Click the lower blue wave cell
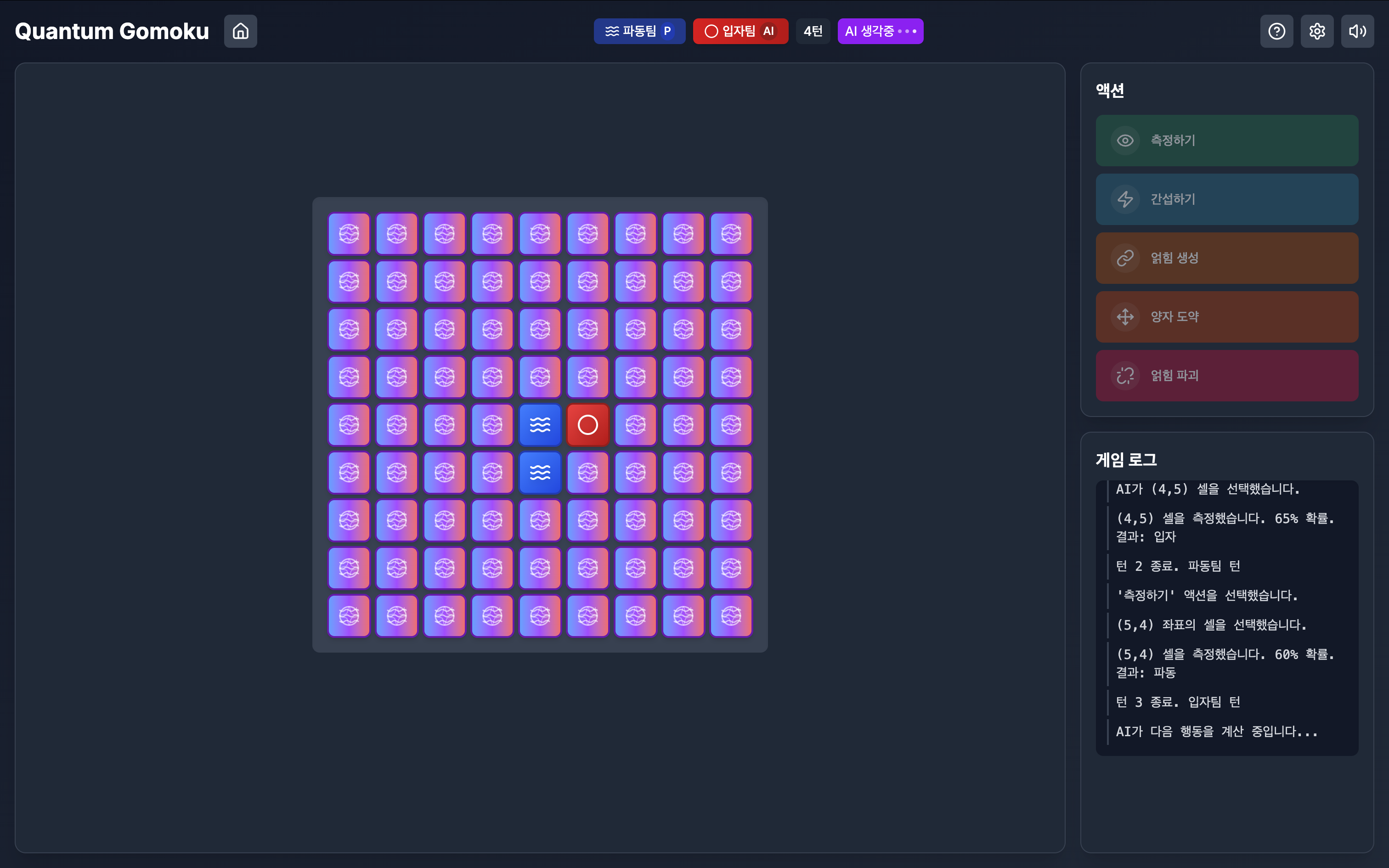 tap(540, 473)
